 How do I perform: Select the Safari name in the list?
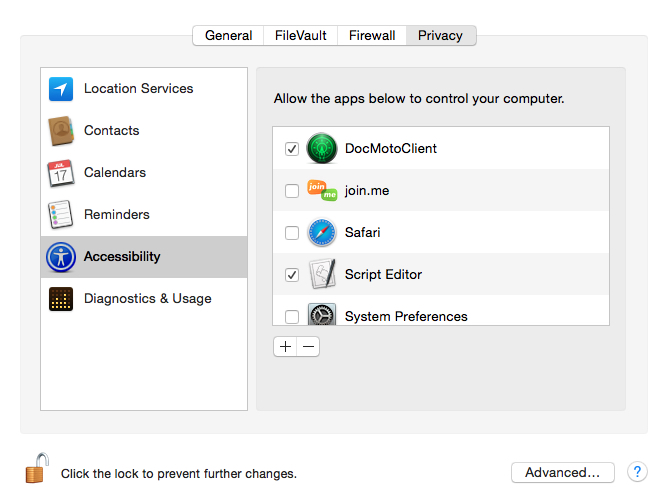pos(363,232)
